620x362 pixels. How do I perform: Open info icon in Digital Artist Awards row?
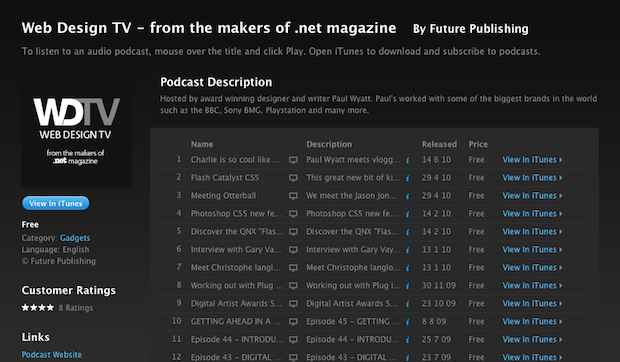click(x=407, y=304)
